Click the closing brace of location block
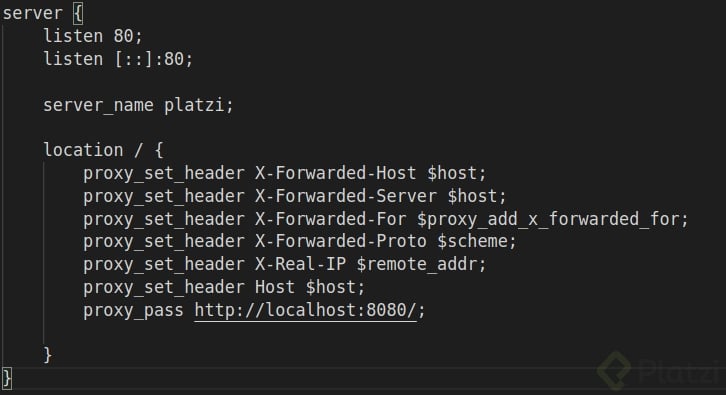Image resolution: width=726 pixels, height=395 pixels. (47, 355)
